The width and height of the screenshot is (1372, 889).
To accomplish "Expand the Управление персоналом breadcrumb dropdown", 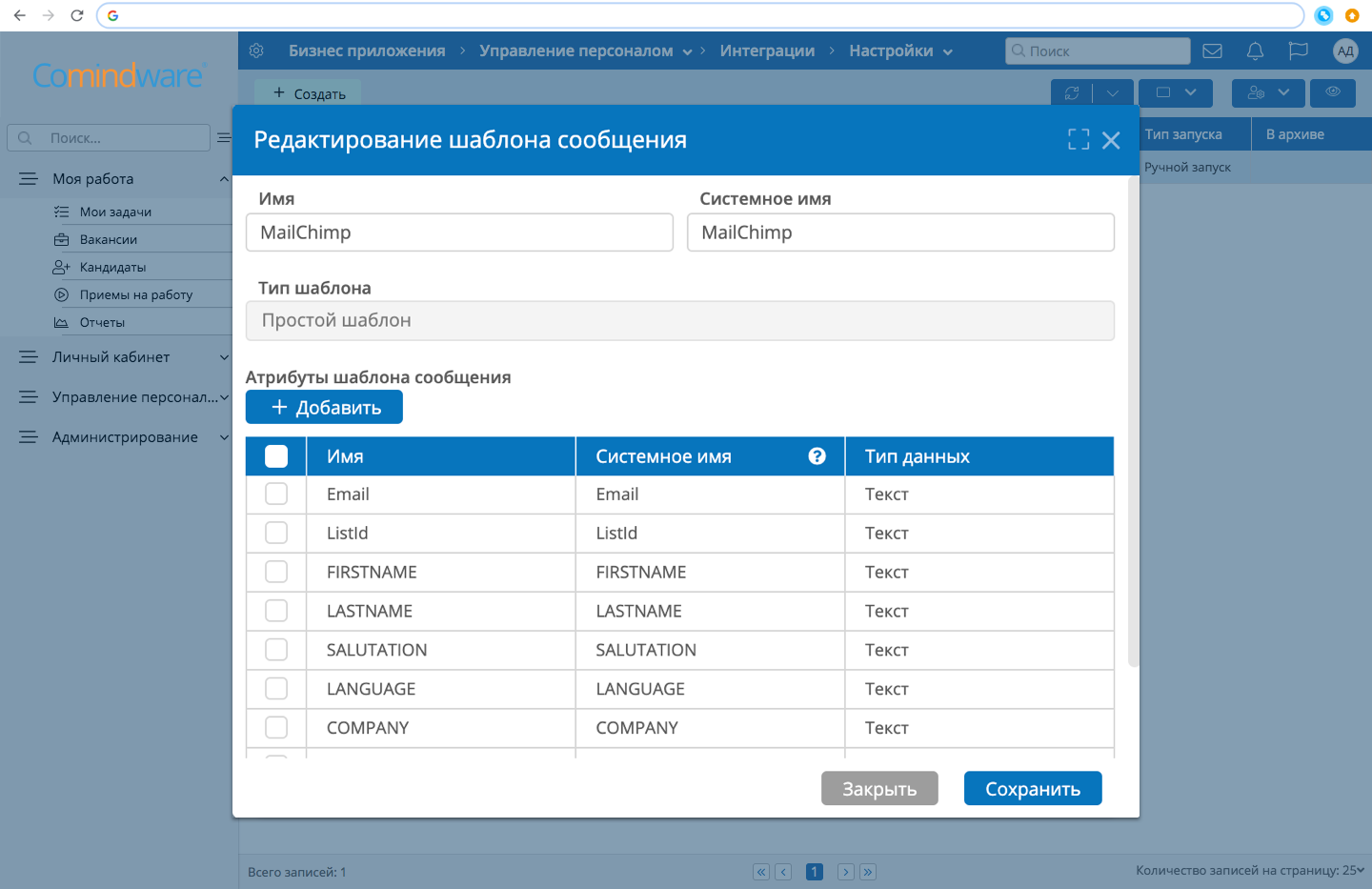I will click(x=689, y=51).
